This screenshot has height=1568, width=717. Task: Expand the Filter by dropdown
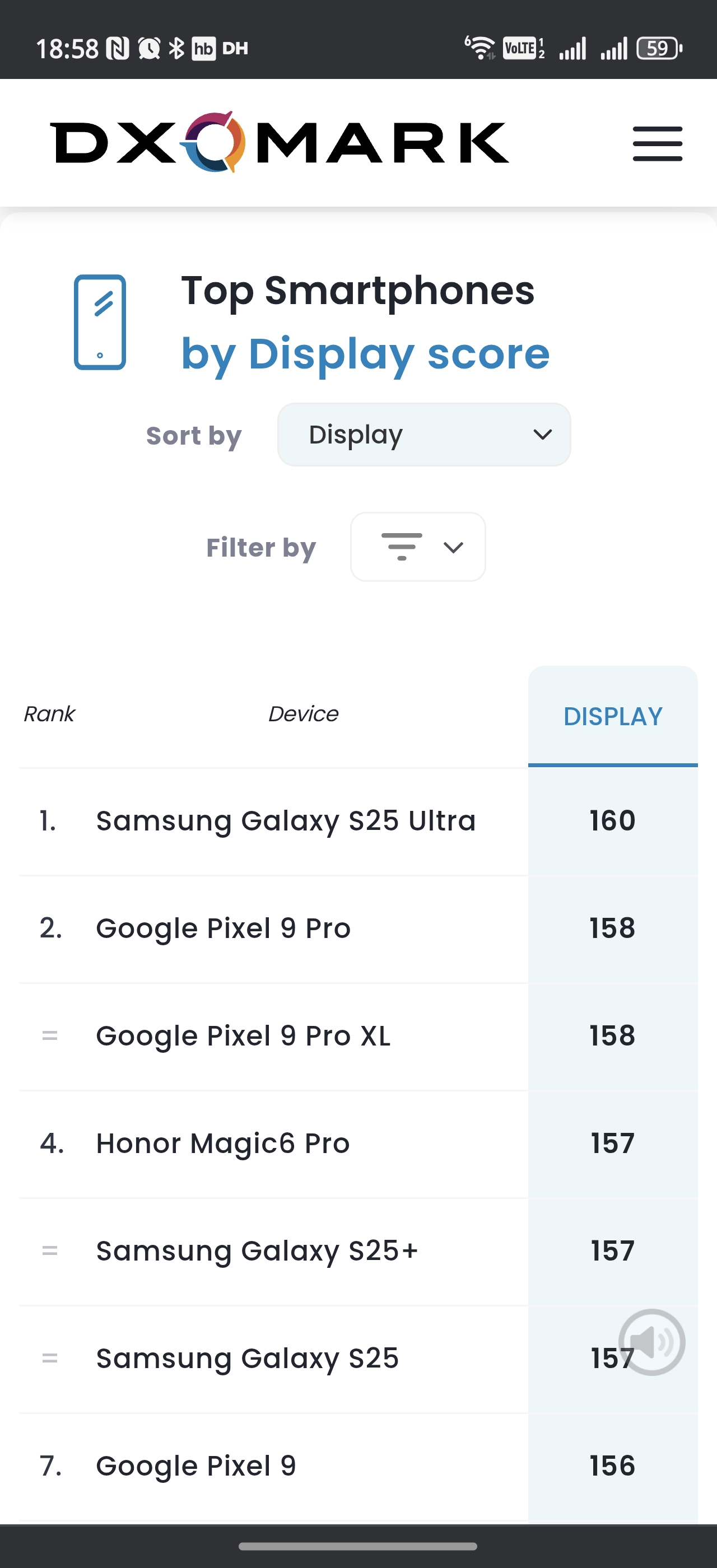pos(417,547)
